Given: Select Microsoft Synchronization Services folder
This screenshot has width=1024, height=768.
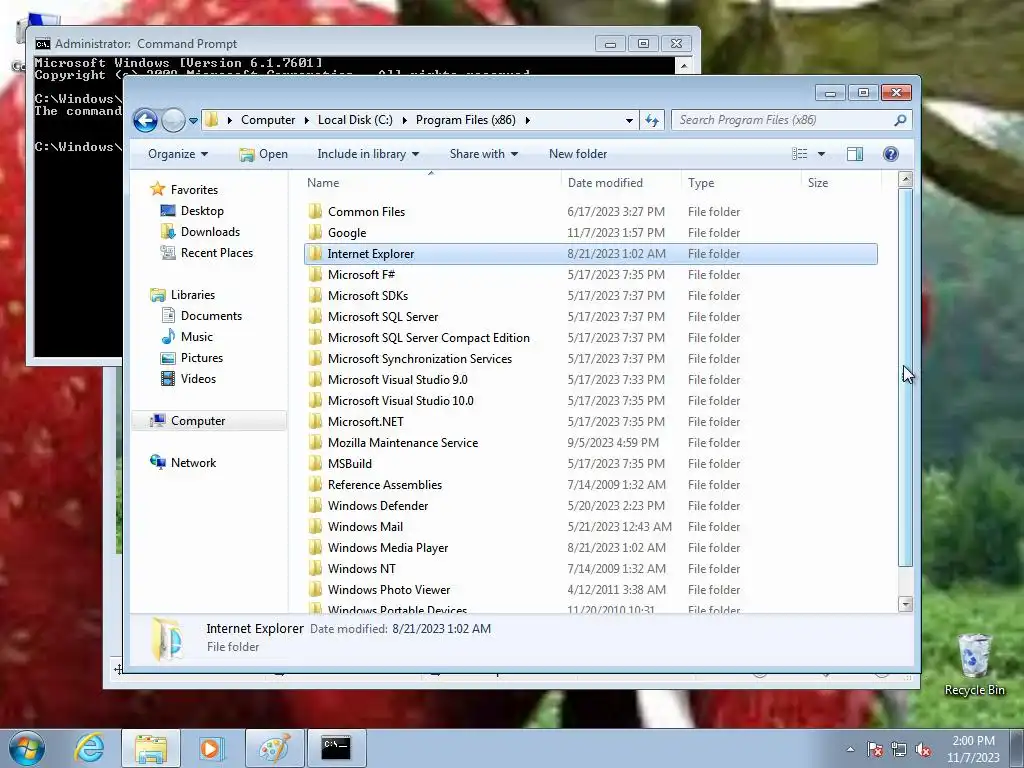Looking at the screenshot, I should pos(420,359).
